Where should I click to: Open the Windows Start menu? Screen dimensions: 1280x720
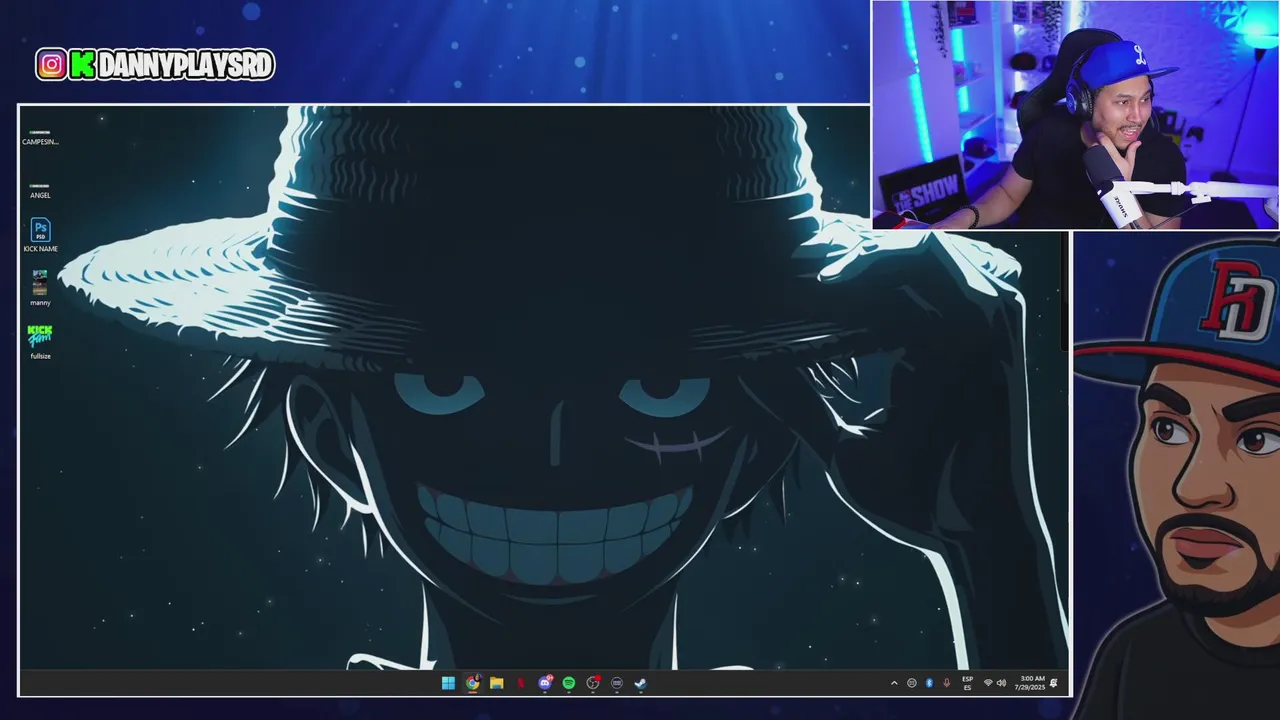coord(448,683)
